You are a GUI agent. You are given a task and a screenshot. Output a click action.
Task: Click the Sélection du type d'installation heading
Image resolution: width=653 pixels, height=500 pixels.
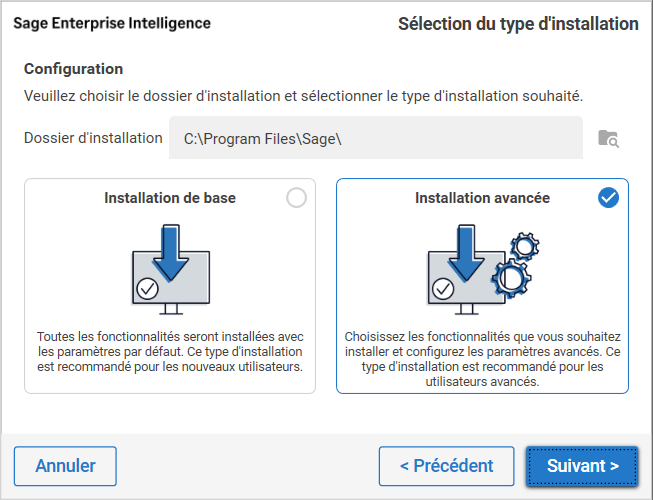pos(518,23)
